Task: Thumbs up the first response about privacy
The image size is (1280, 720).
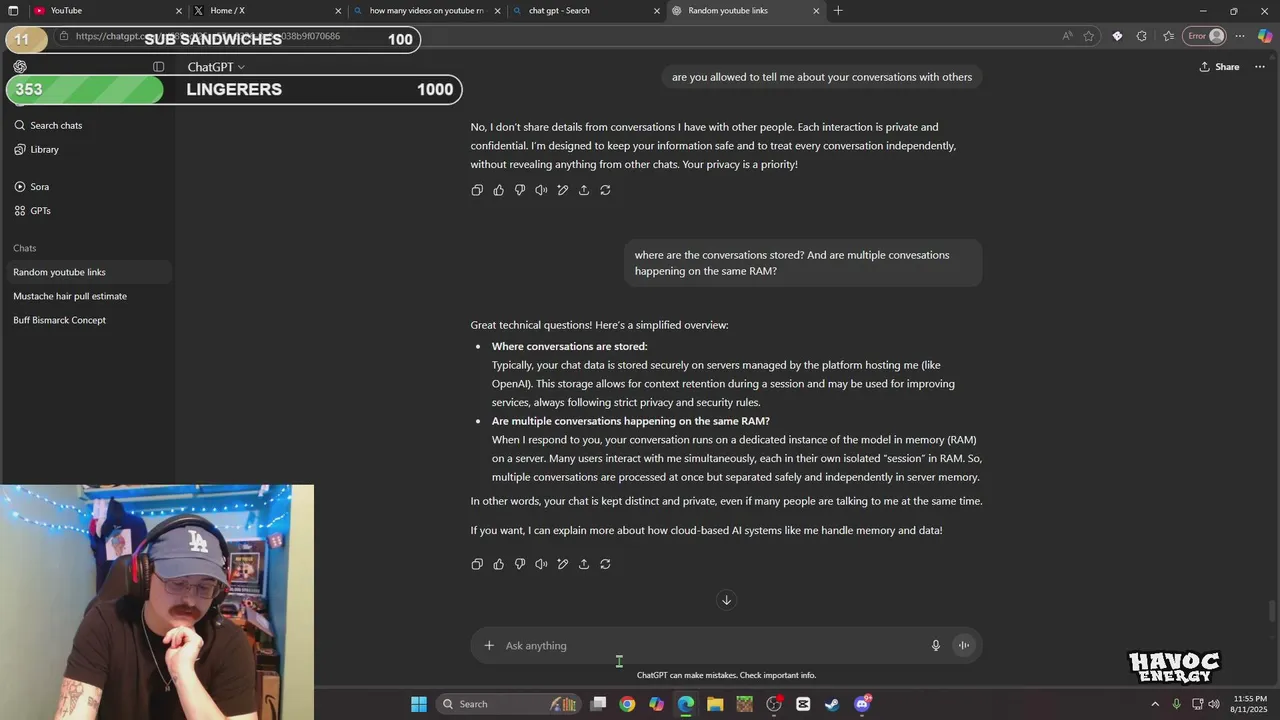Action: (x=498, y=190)
